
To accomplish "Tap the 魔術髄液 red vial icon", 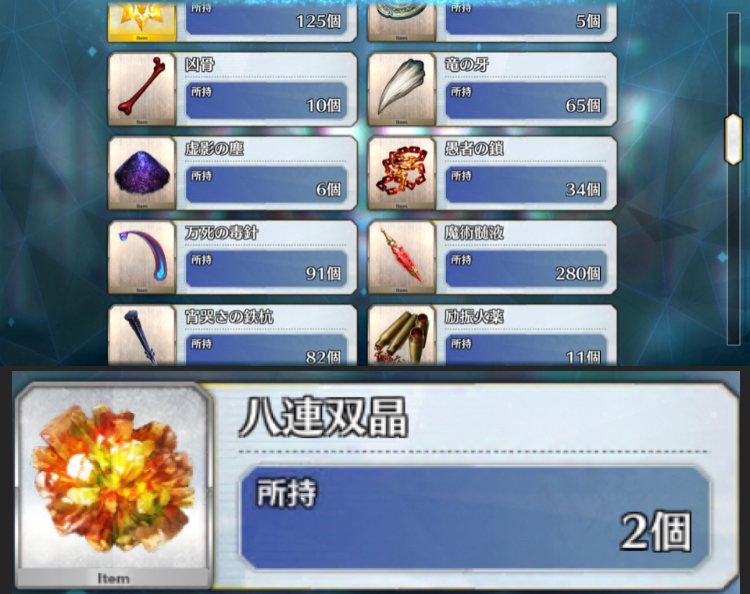I will click(402, 257).
